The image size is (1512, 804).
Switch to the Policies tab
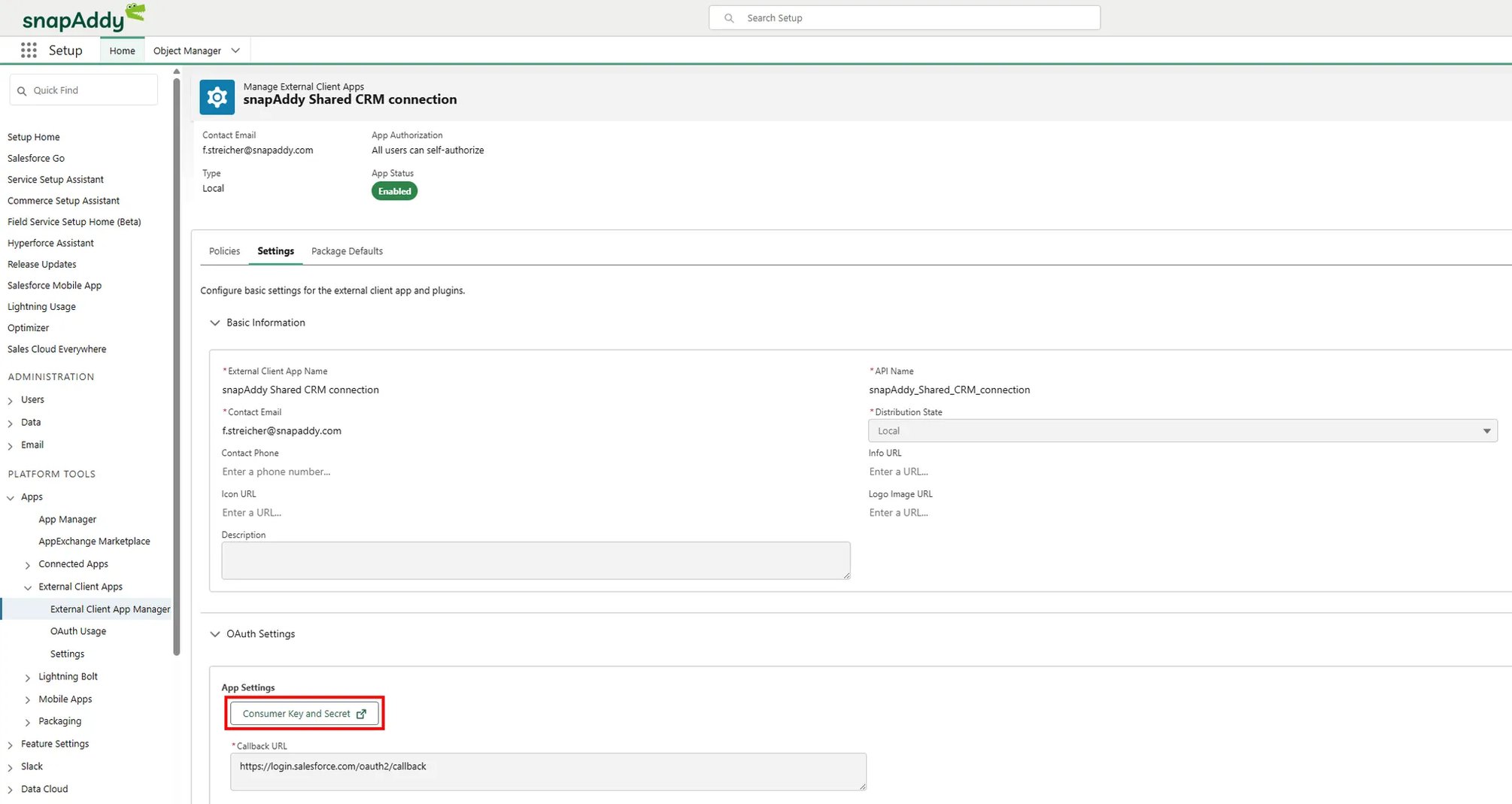click(224, 251)
